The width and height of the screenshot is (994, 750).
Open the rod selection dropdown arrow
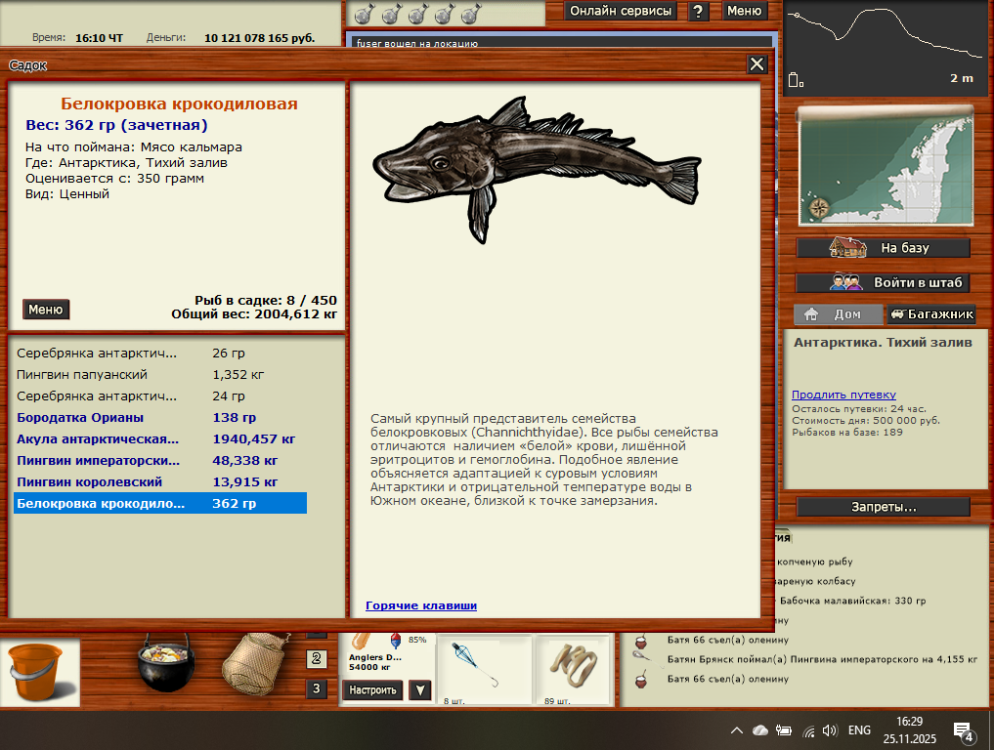[x=419, y=690]
